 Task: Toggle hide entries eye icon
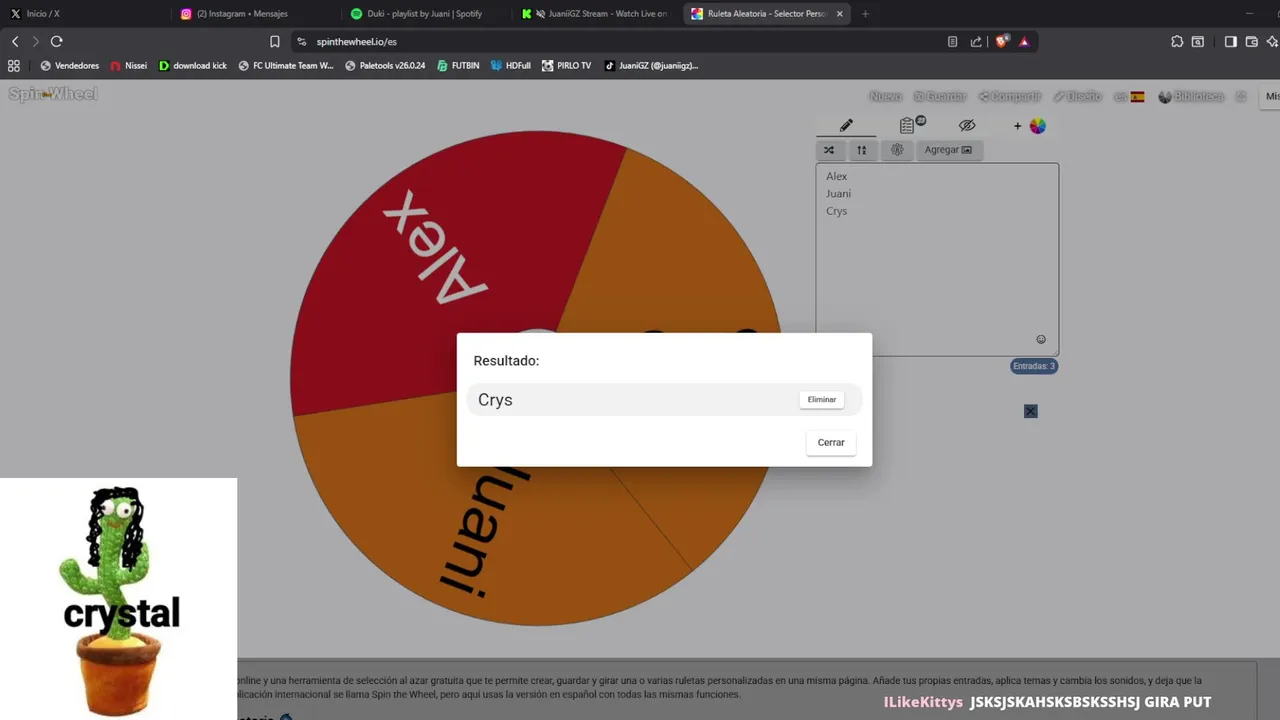click(966, 125)
